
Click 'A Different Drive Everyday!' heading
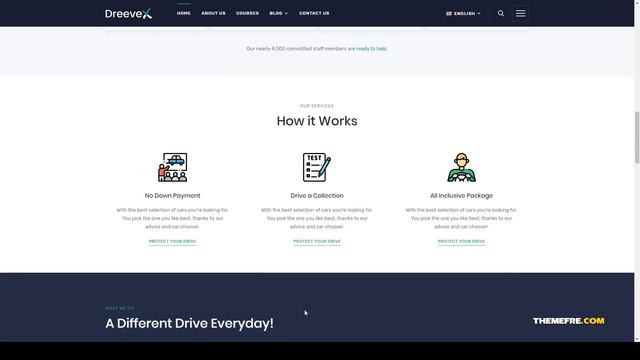point(189,323)
